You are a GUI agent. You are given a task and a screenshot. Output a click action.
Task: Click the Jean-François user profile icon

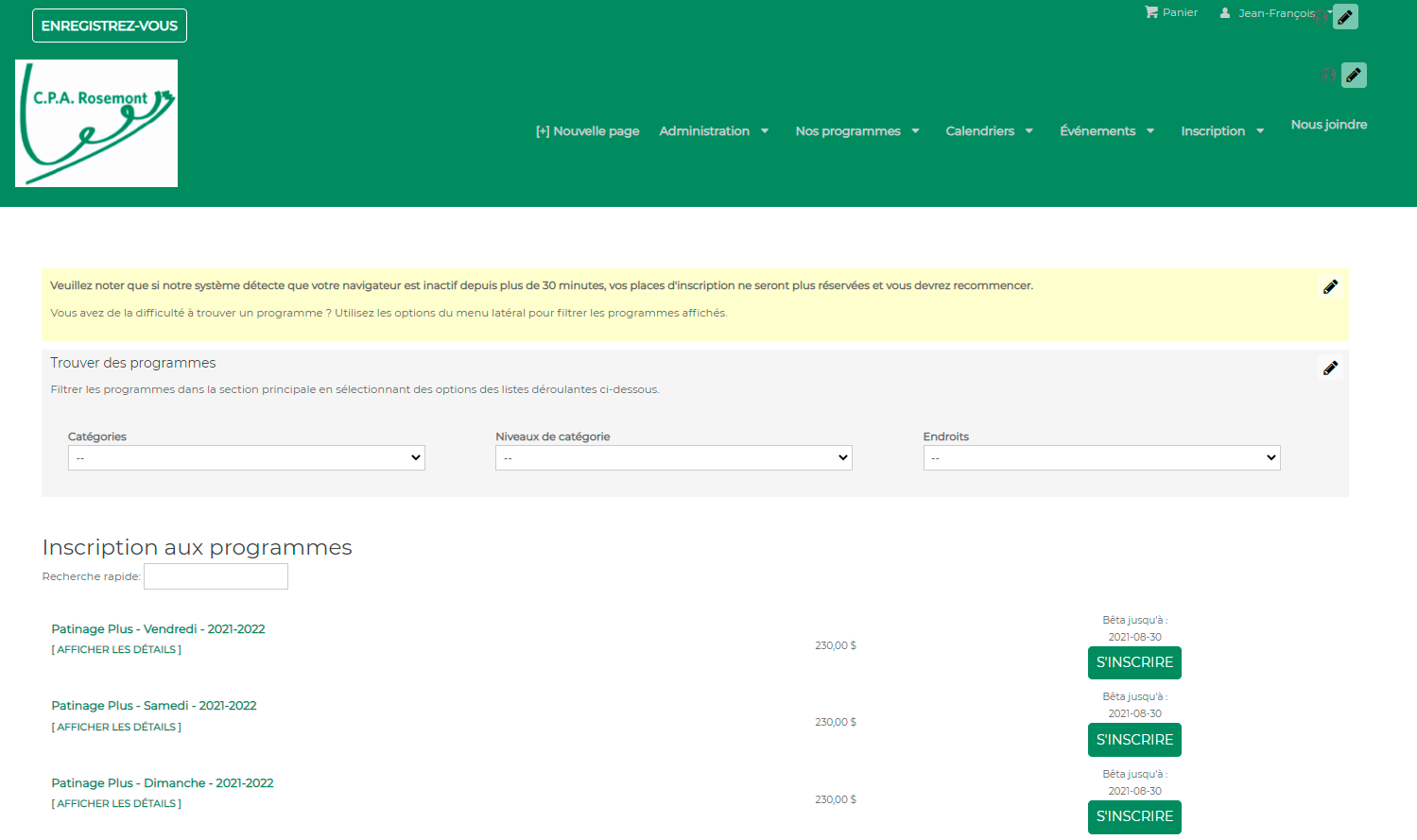[x=1225, y=12]
